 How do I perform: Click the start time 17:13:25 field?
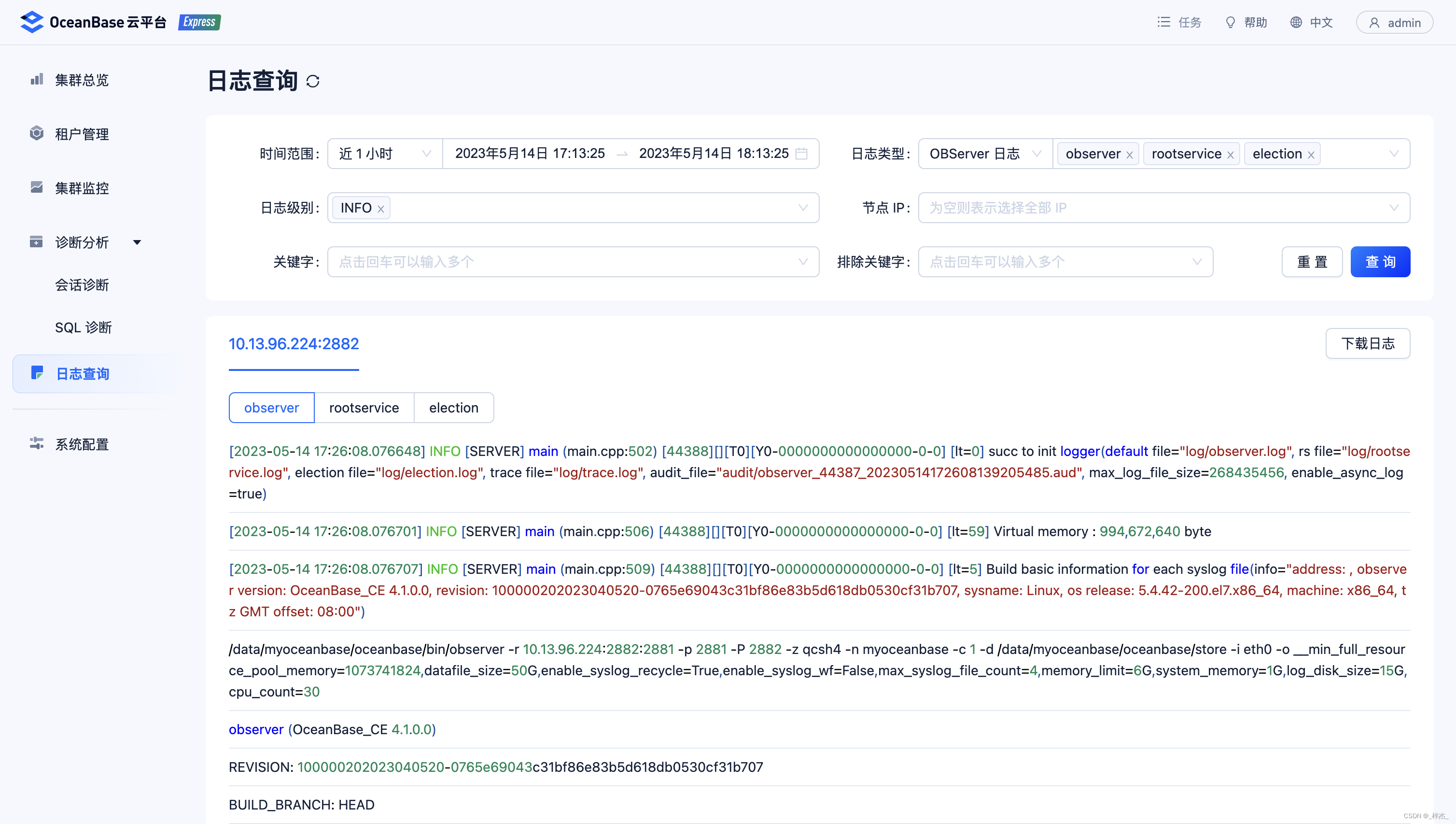pos(530,154)
